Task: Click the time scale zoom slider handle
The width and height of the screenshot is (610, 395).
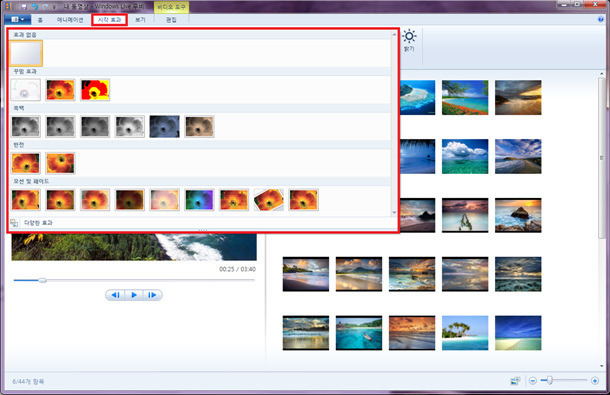Action: point(550,380)
